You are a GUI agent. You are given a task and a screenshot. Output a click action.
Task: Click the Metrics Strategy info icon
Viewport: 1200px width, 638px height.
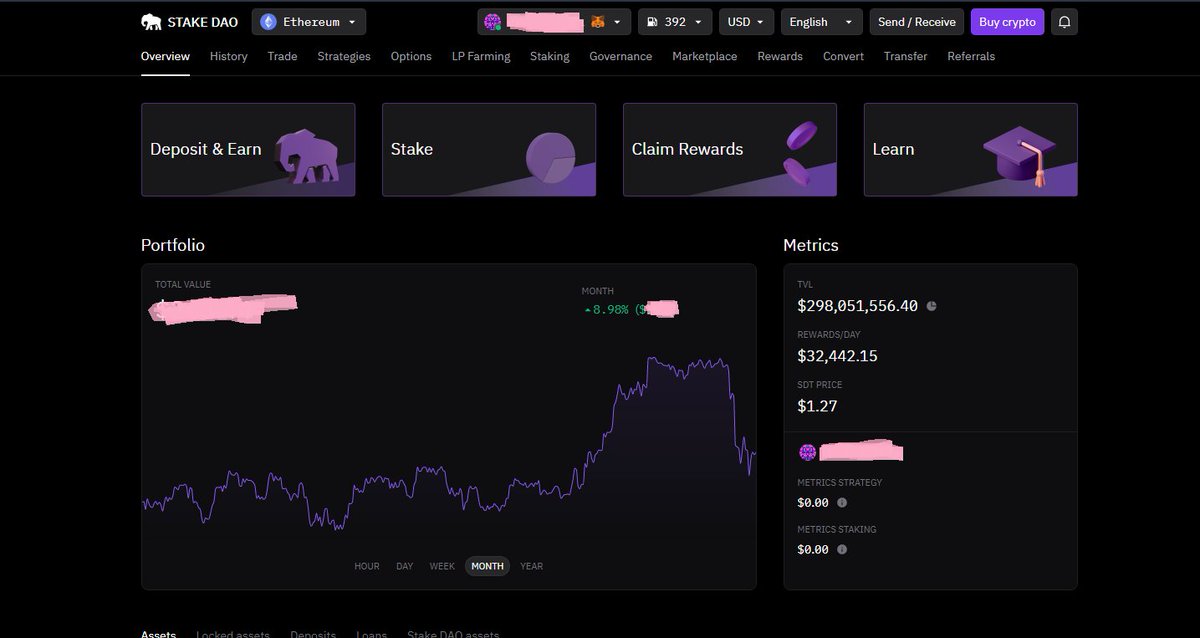coord(841,503)
